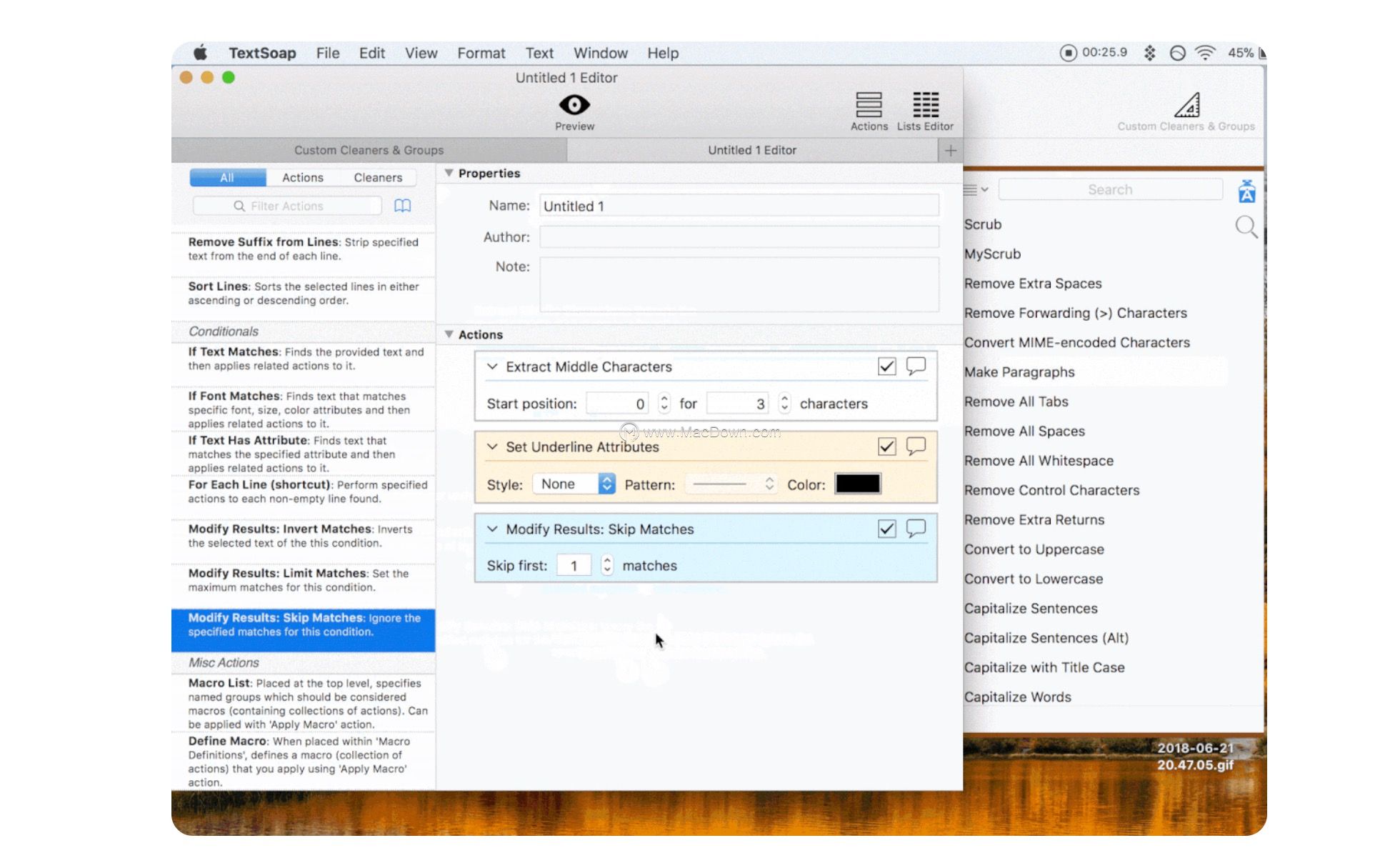
Task: Open the Text menu
Action: tap(539, 53)
